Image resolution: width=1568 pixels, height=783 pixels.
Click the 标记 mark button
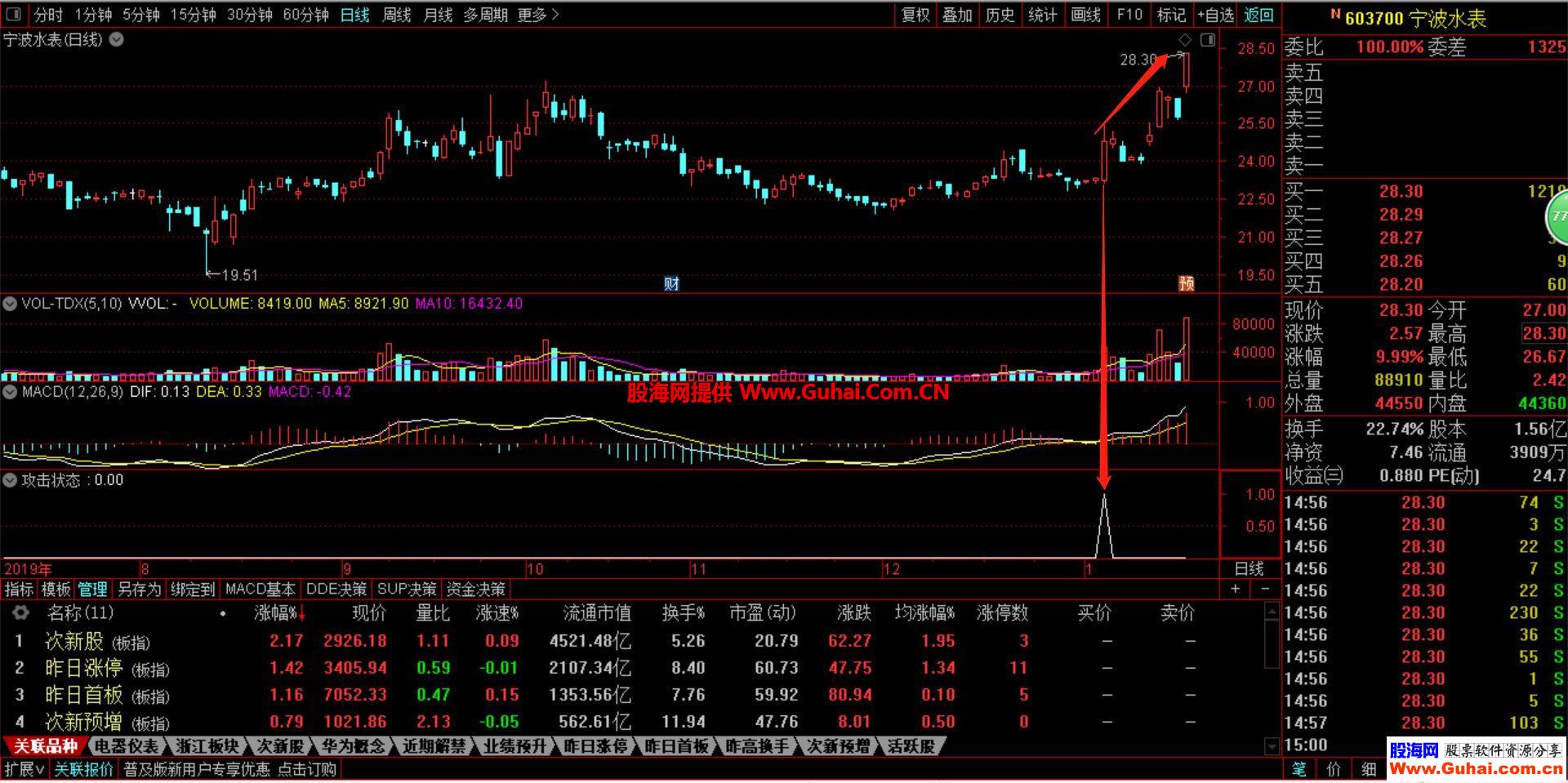pyautogui.click(x=1171, y=15)
